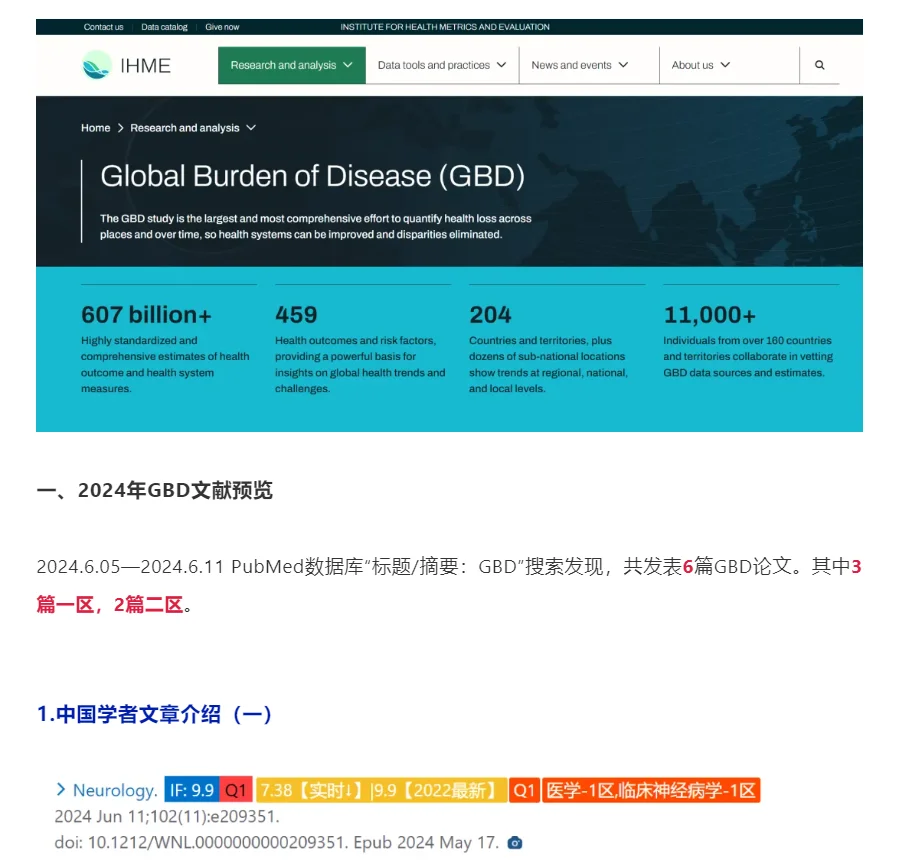899x866 pixels.
Task: Click heading 1.中国学者文章介绍（一）
Action: [154, 714]
